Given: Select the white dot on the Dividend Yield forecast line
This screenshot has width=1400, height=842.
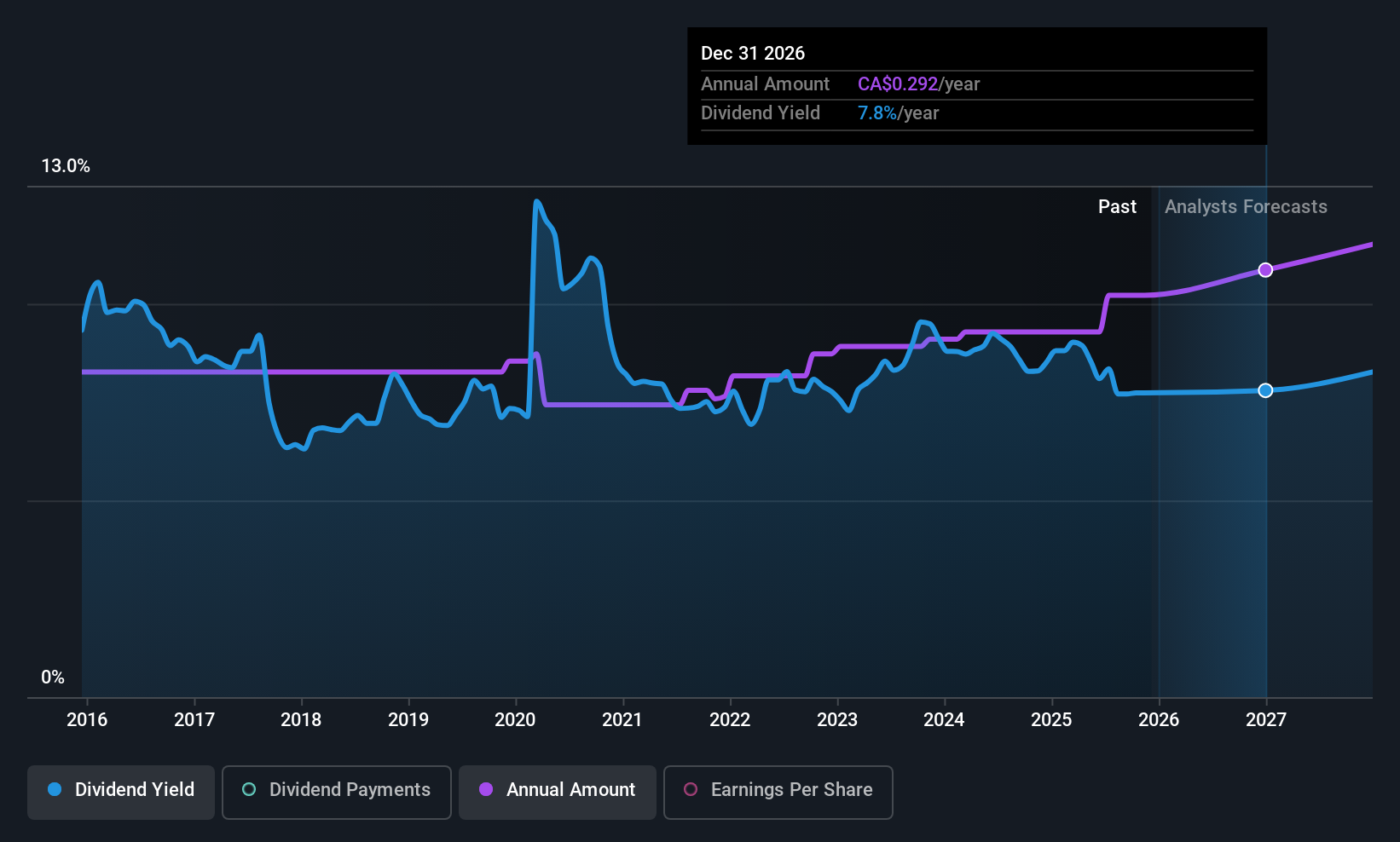Looking at the screenshot, I should [1265, 390].
